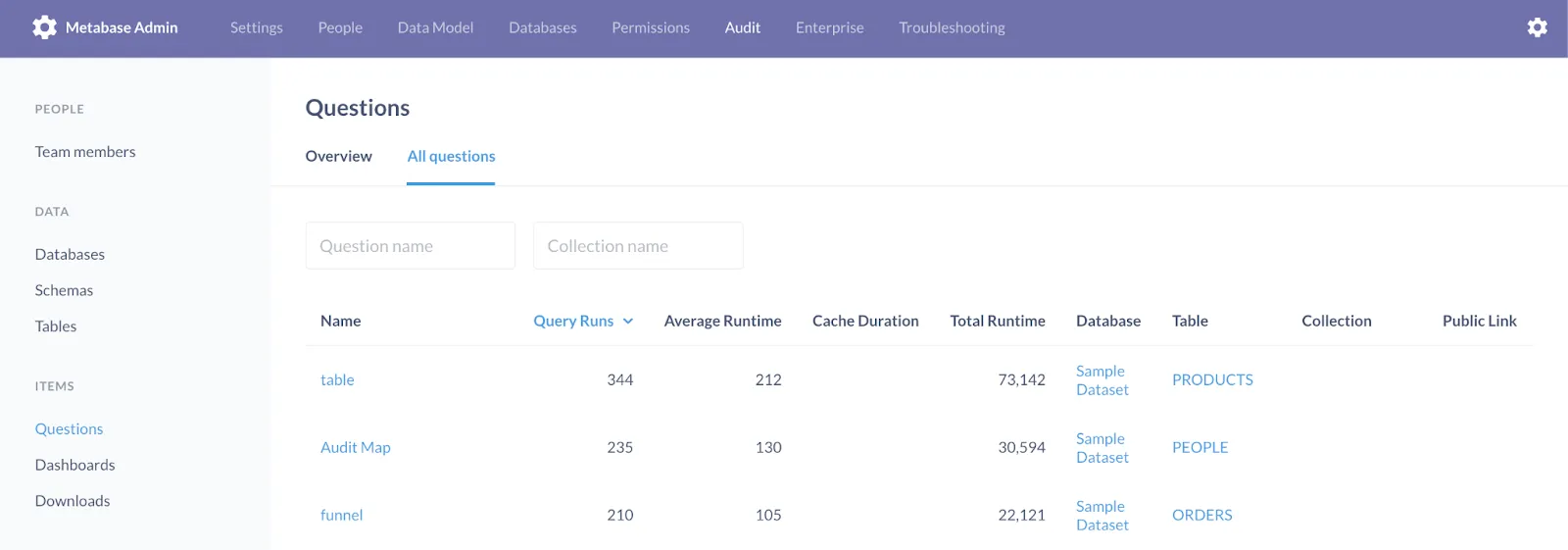The width and height of the screenshot is (1568, 550).
Task: Open Settings in the top navigation
Action: coord(256,27)
